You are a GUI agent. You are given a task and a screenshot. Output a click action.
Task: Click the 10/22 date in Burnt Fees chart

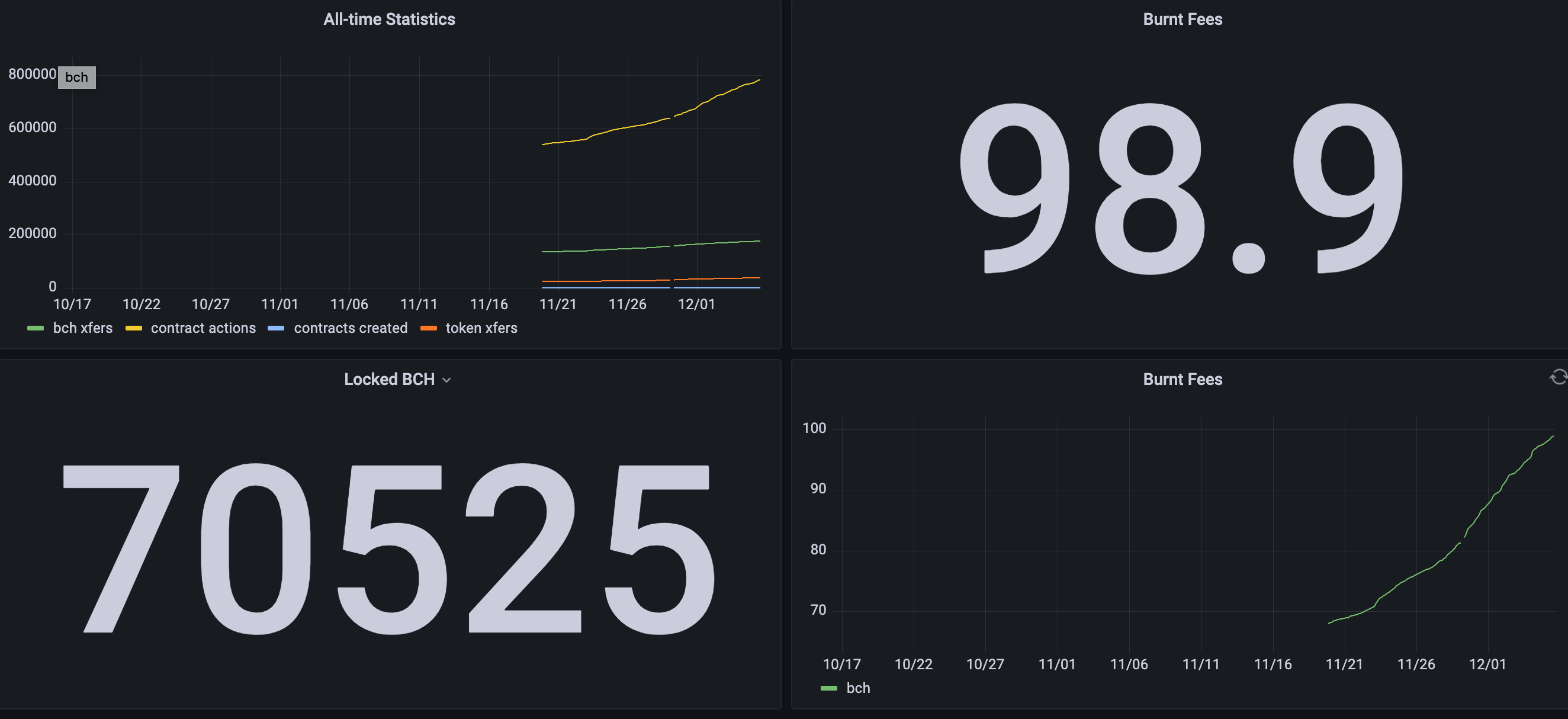click(914, 665)
